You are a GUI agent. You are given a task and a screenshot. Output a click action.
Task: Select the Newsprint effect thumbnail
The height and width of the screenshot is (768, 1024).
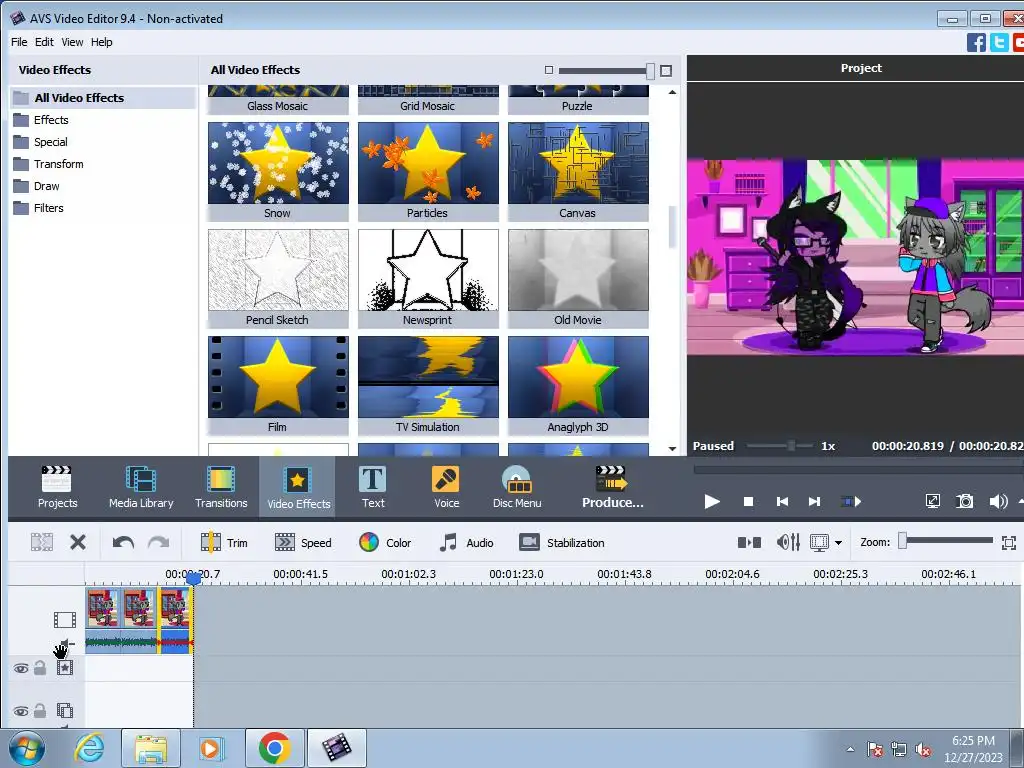click(428, 278)
